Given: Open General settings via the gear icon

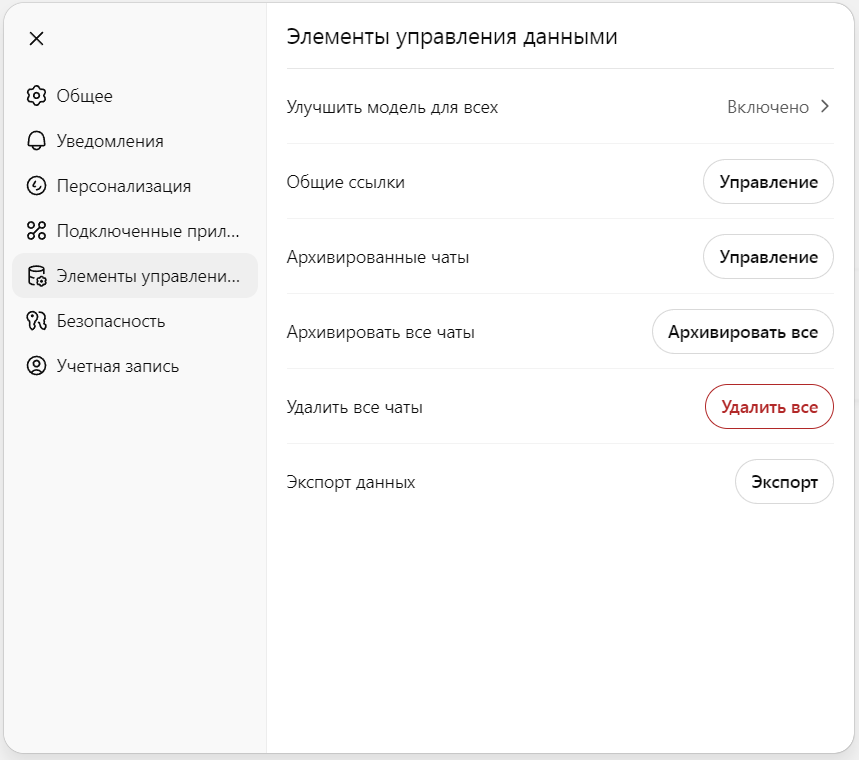Looking at the screenshot, I should 36,95.
